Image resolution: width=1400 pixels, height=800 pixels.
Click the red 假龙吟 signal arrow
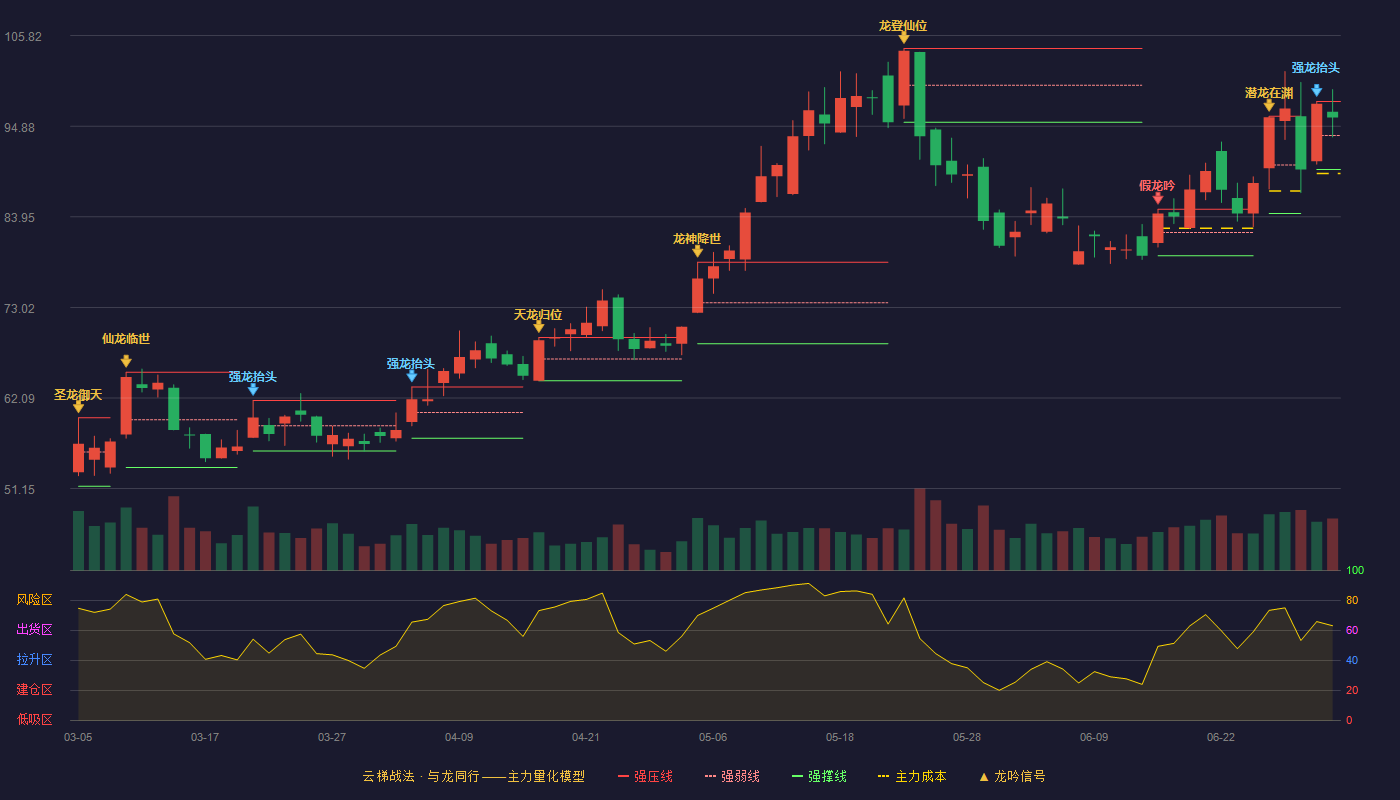[x=1158, y=198]
